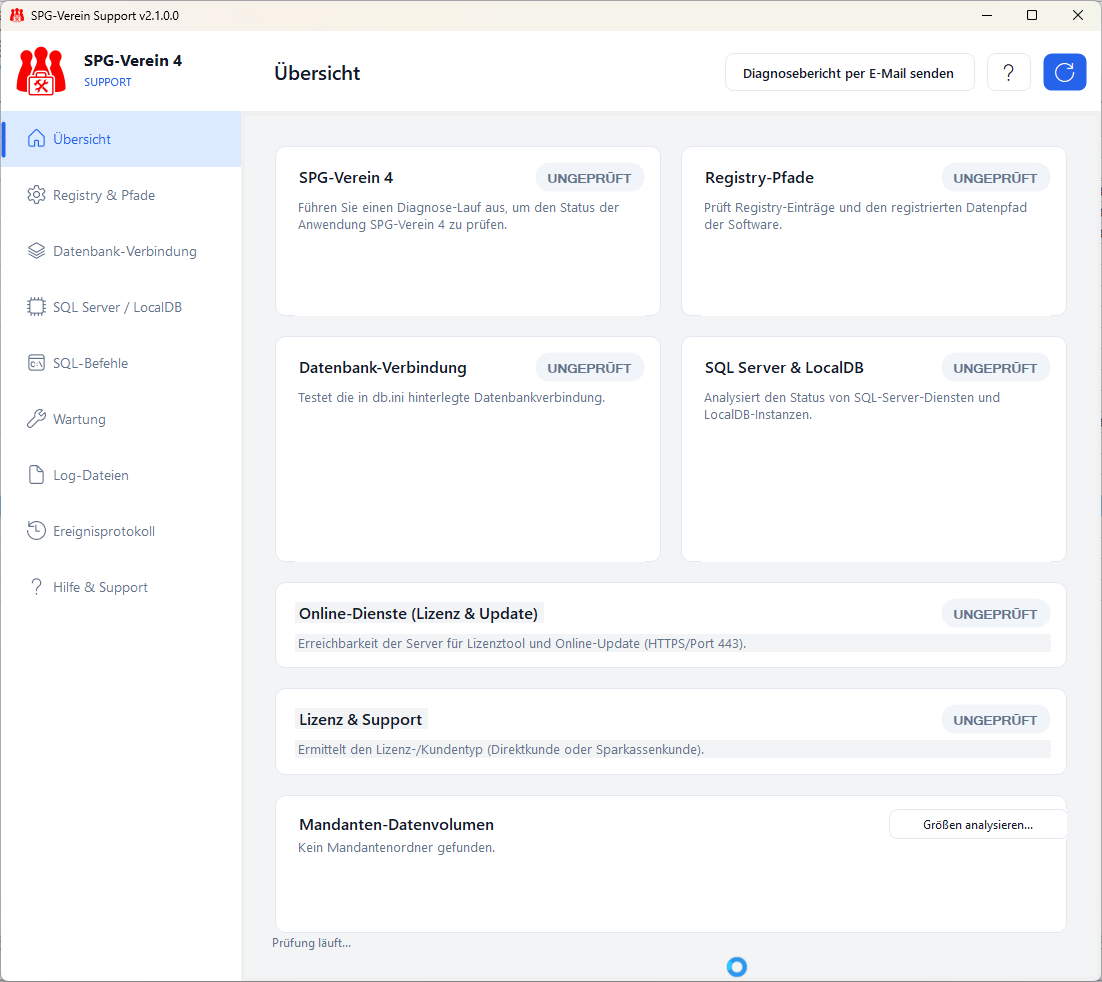Click the blue refresh button in header
Screen dimensions: 1102x982
coord(1064,72)
